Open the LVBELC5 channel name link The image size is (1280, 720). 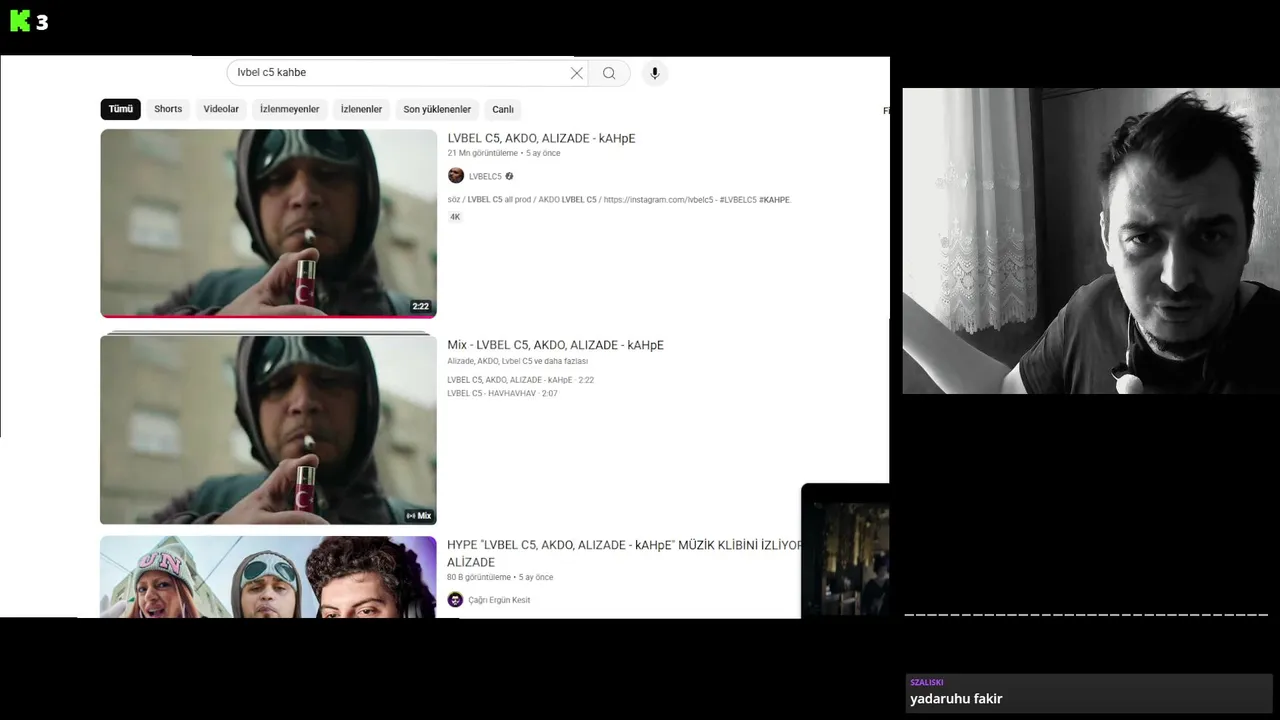tap(485, 177)
